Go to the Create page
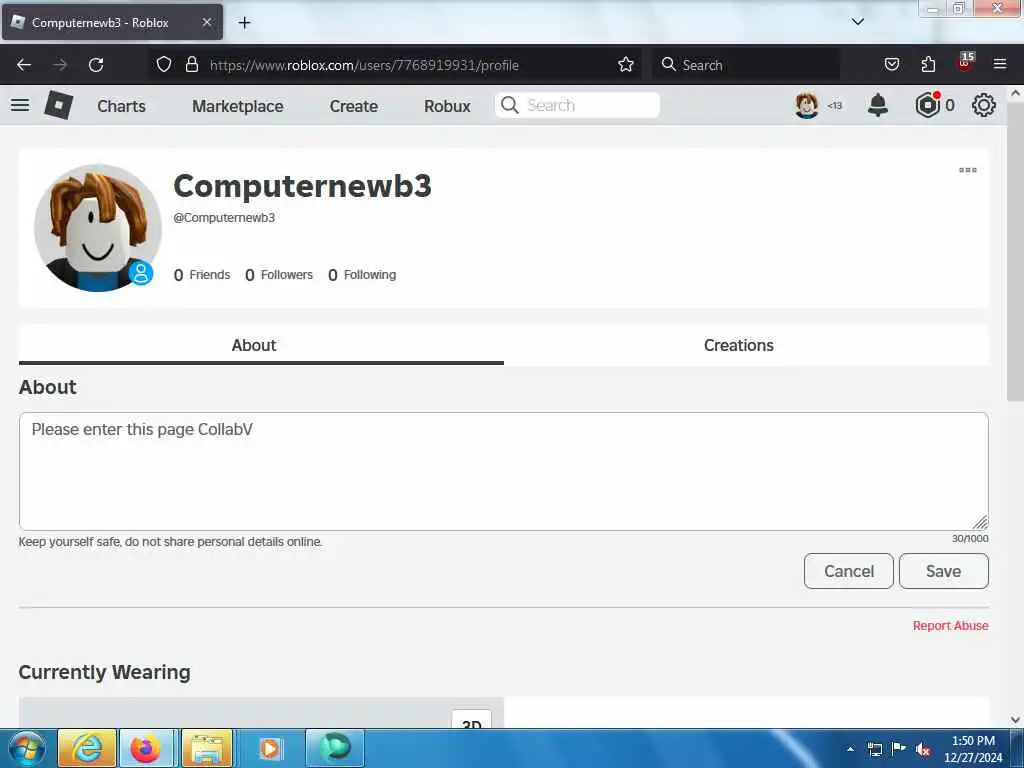 tap(353, 106)
